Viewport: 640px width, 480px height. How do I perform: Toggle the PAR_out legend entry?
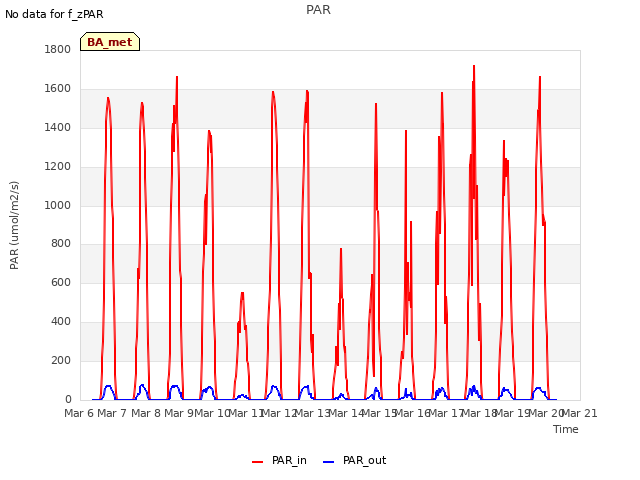coord(354,460)
